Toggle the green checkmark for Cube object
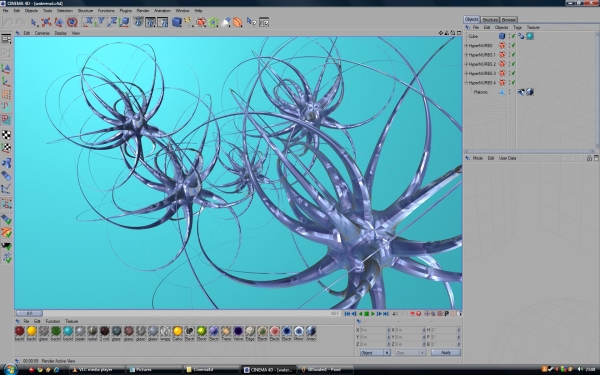This screenshot has height=375, width=600. coord(514,36)
